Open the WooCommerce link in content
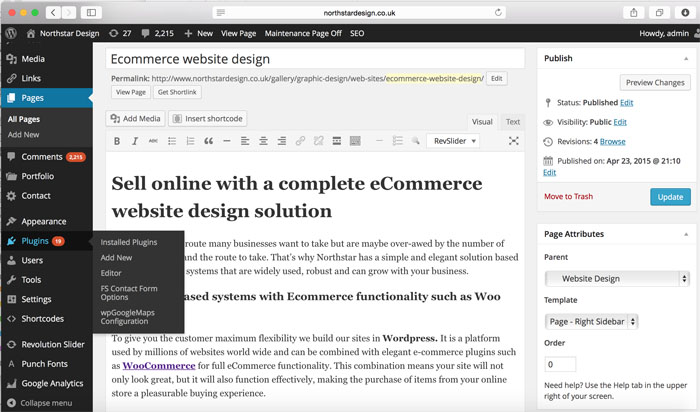This screenshot has width=700, height=412. click(x=159, y=366)
